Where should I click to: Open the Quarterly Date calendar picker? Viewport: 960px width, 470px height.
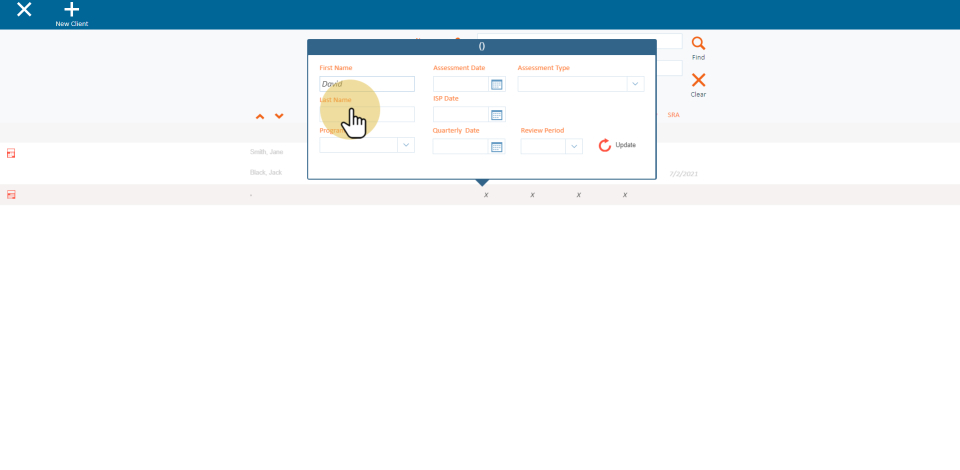click(x=496, y=147)
